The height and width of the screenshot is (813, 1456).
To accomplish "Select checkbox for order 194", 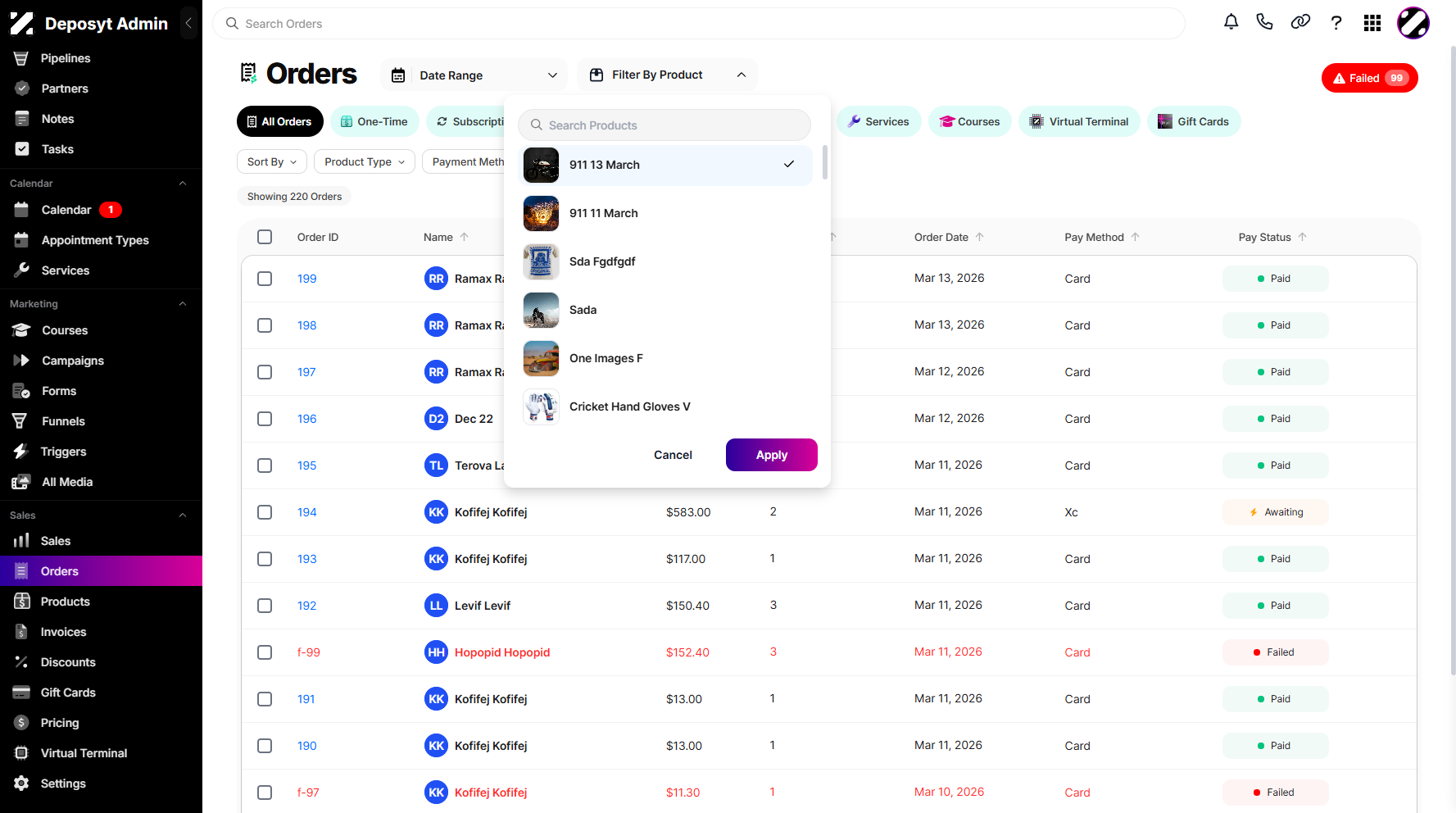I will 265,512.
